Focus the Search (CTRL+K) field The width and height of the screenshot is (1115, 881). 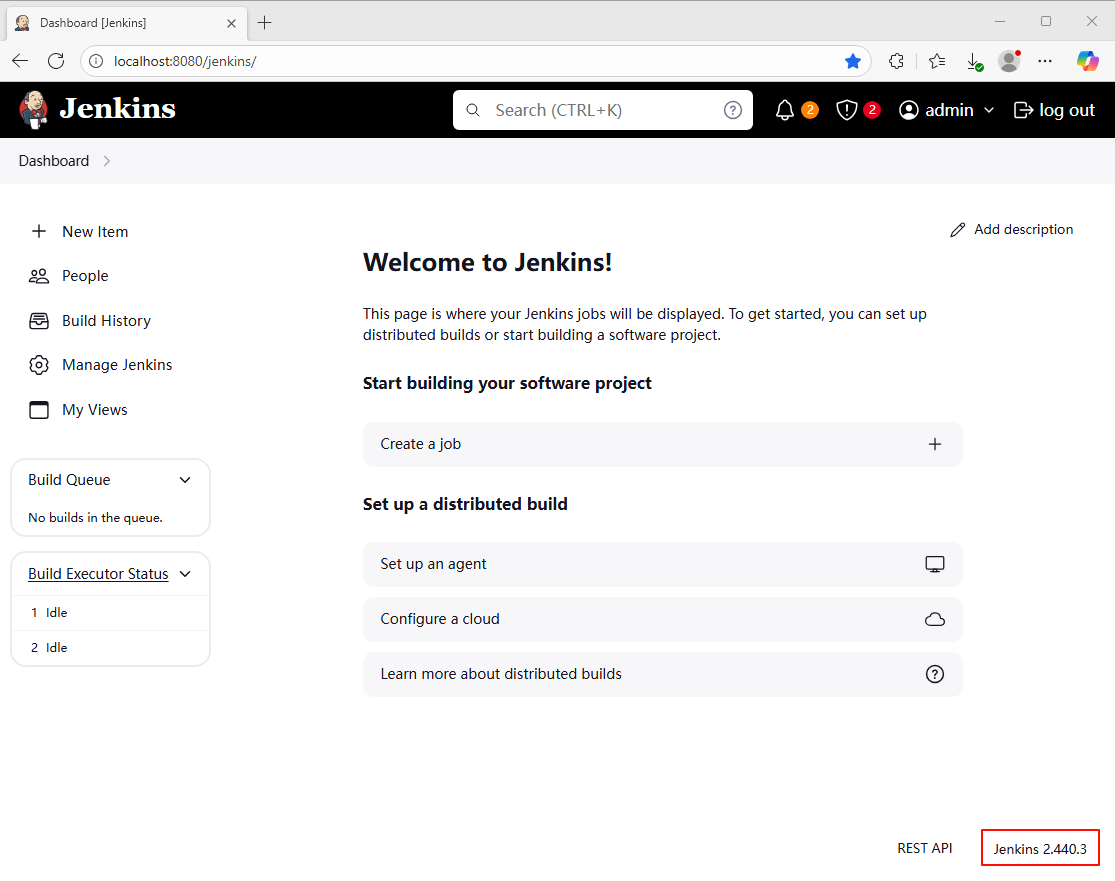click(603, 110)
